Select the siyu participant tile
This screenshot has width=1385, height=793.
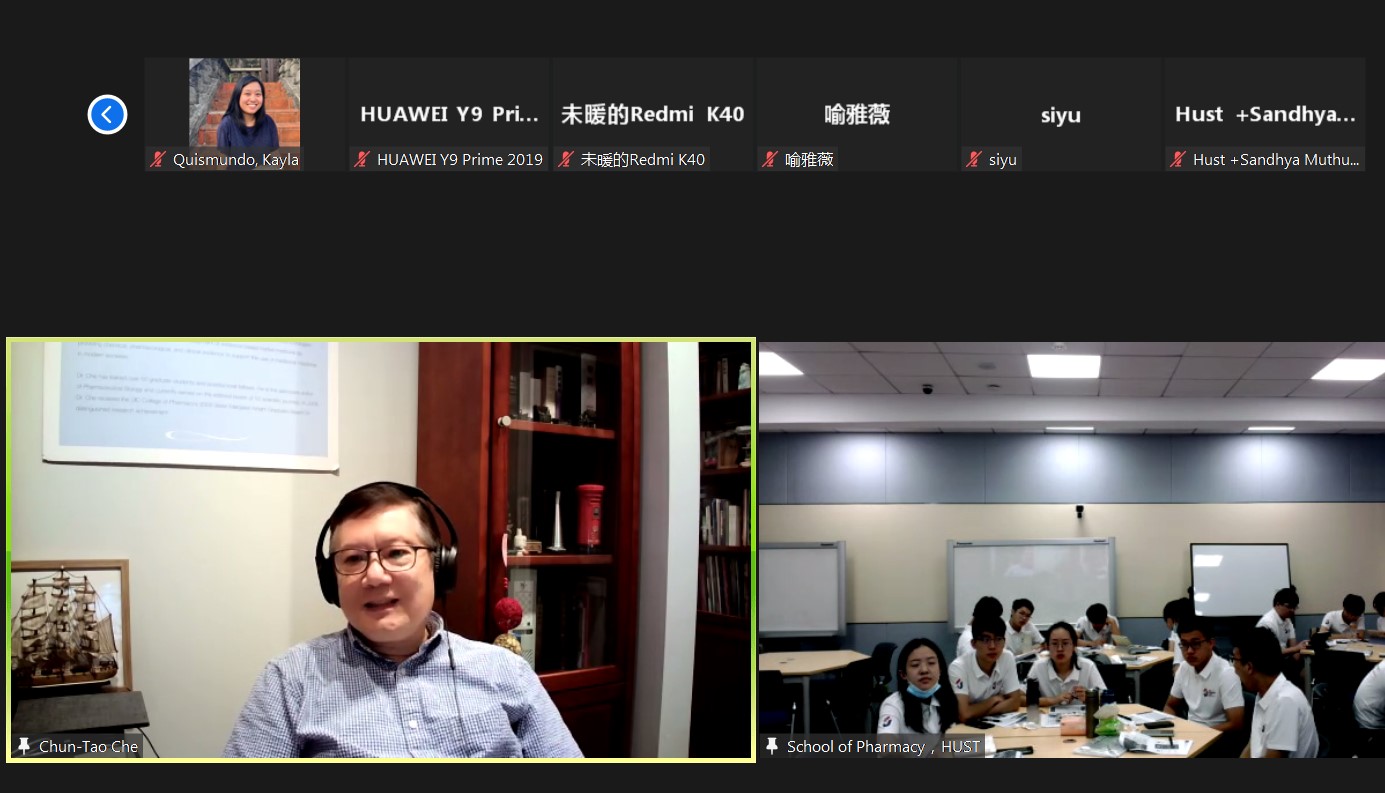coord(1061,113)
